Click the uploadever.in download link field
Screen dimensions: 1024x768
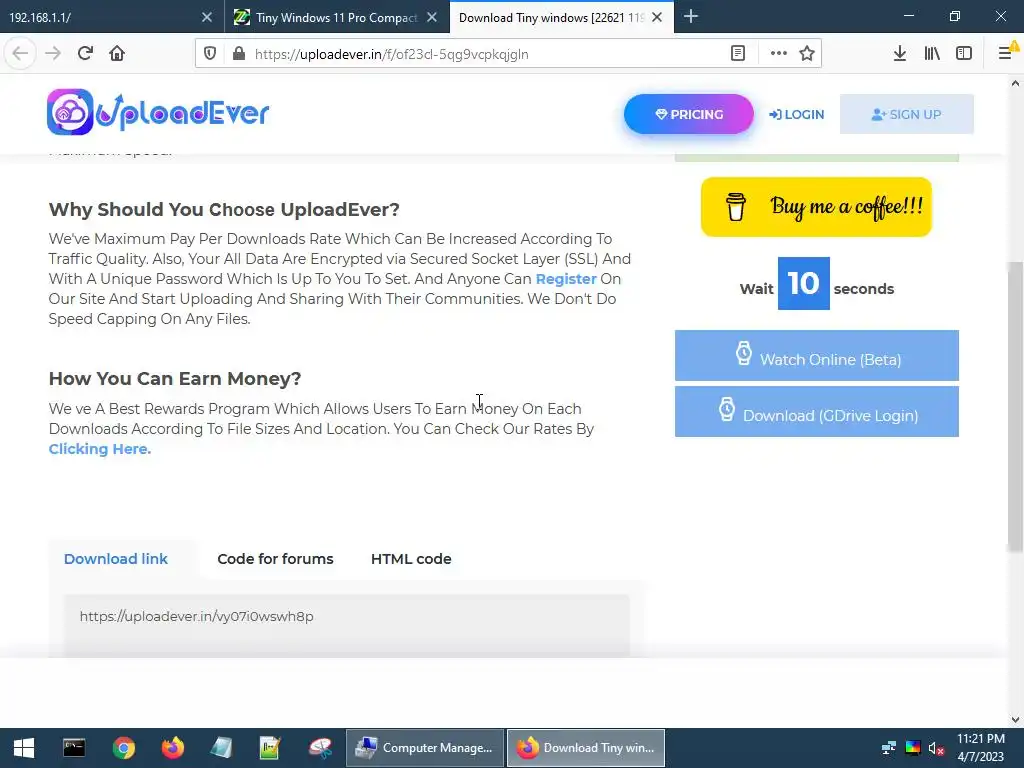(347, 625)
